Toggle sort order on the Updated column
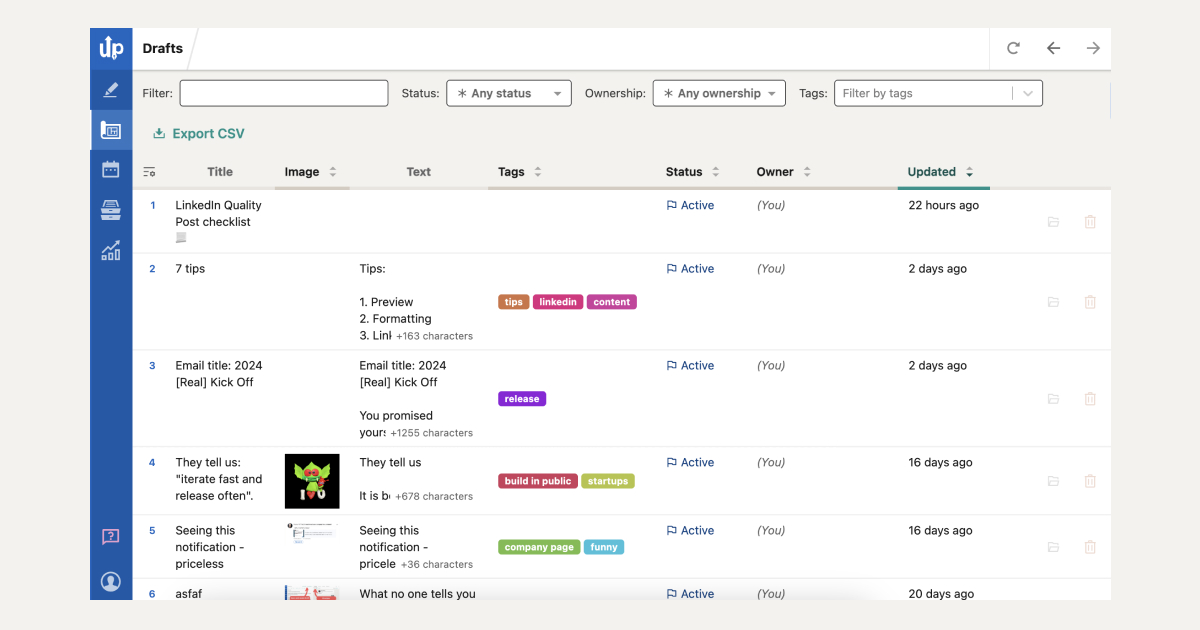 pyautogui.click(x=967, y=171)
